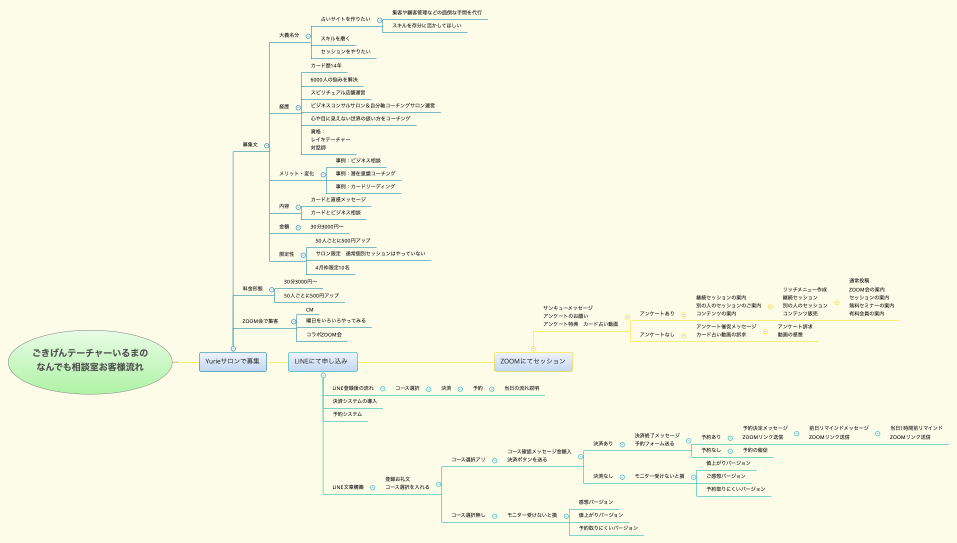This screenshot has height=543, width=957.
Task: Collapse the 'LINE文章構築' branch toggle
Action: [371, 487]
